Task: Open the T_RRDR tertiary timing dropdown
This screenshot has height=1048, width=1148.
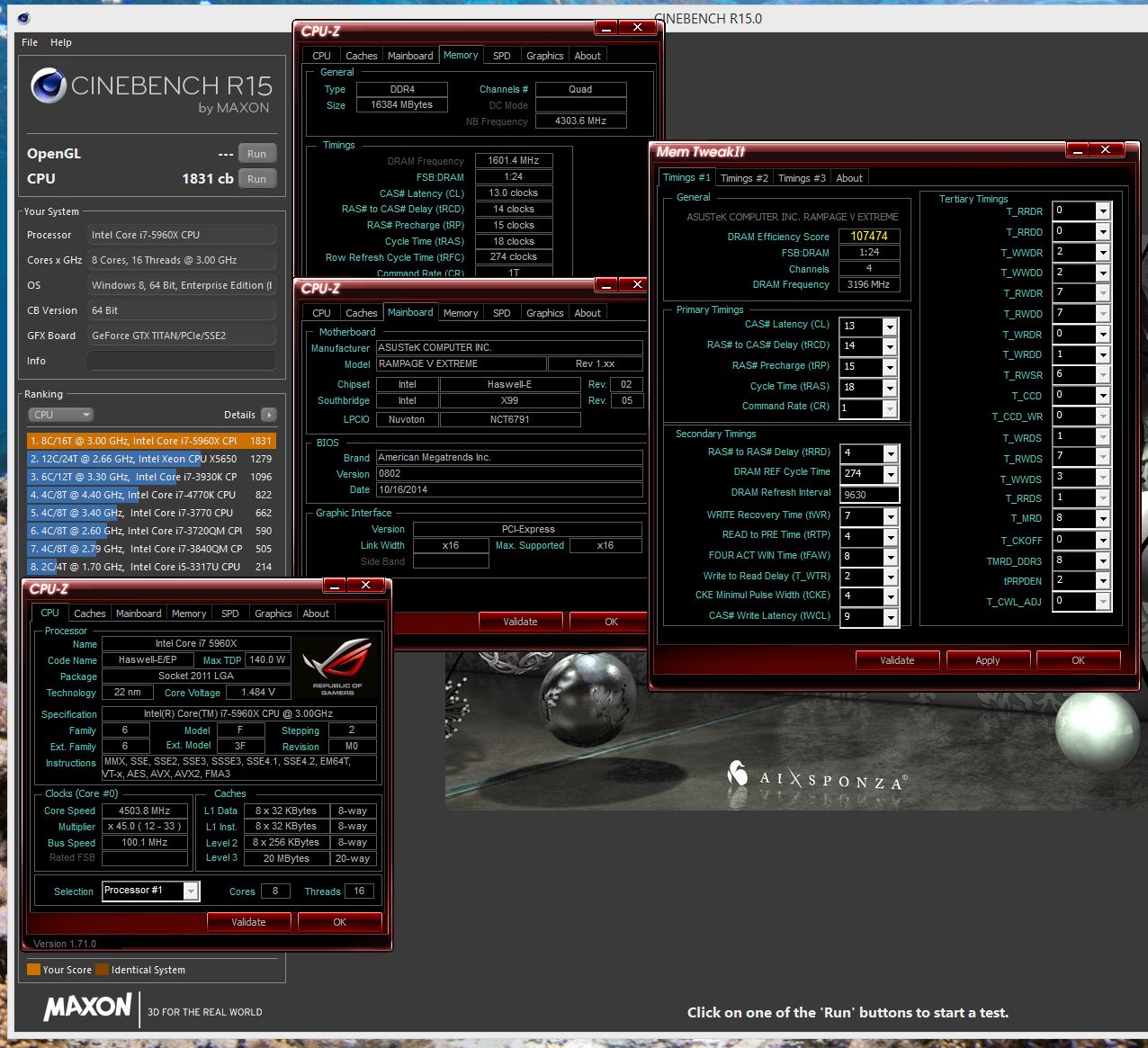Action: 1102,210
